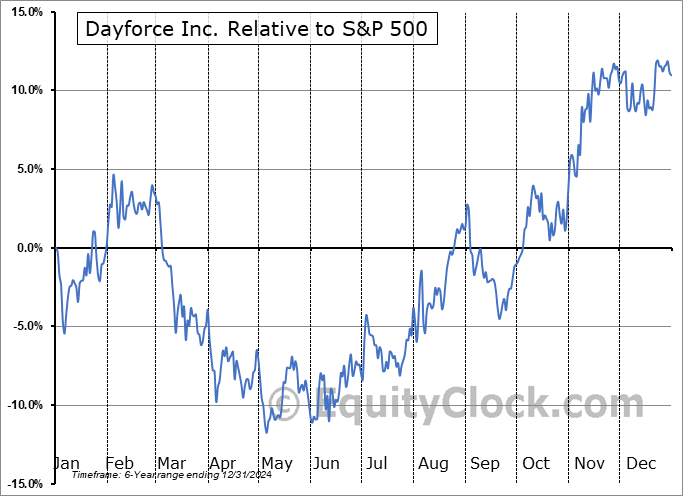683x496 pixels.
Task: Select the Feb month label
Action: tap(122, 463)
